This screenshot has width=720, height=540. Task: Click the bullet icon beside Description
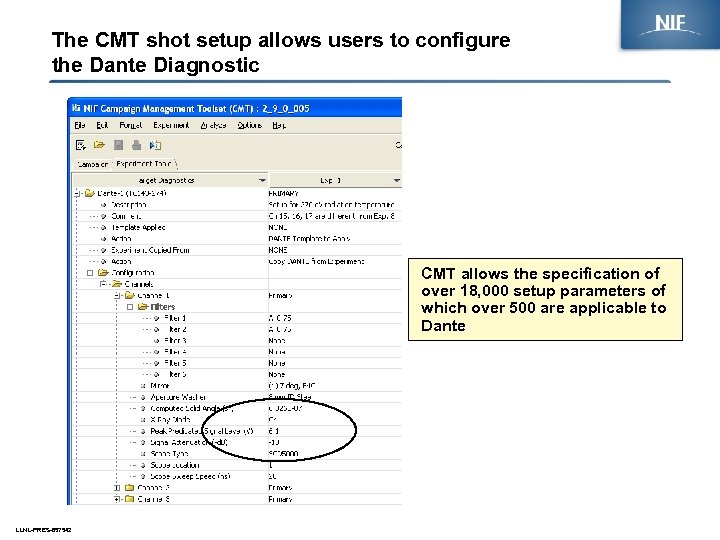click(x=103, y=205)
